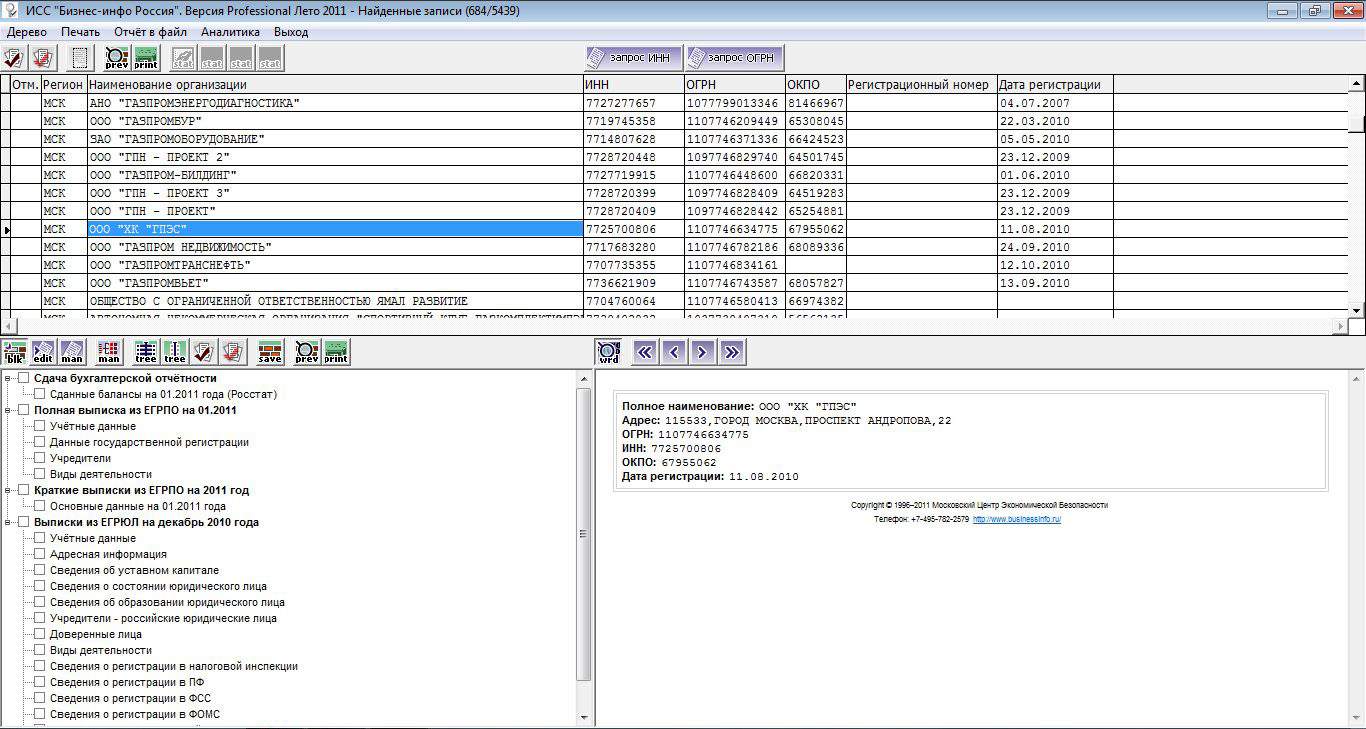This screenshot has width=1366, height=729.
Task: Go to previous record with single-left arrow
Action: point(674,352)
